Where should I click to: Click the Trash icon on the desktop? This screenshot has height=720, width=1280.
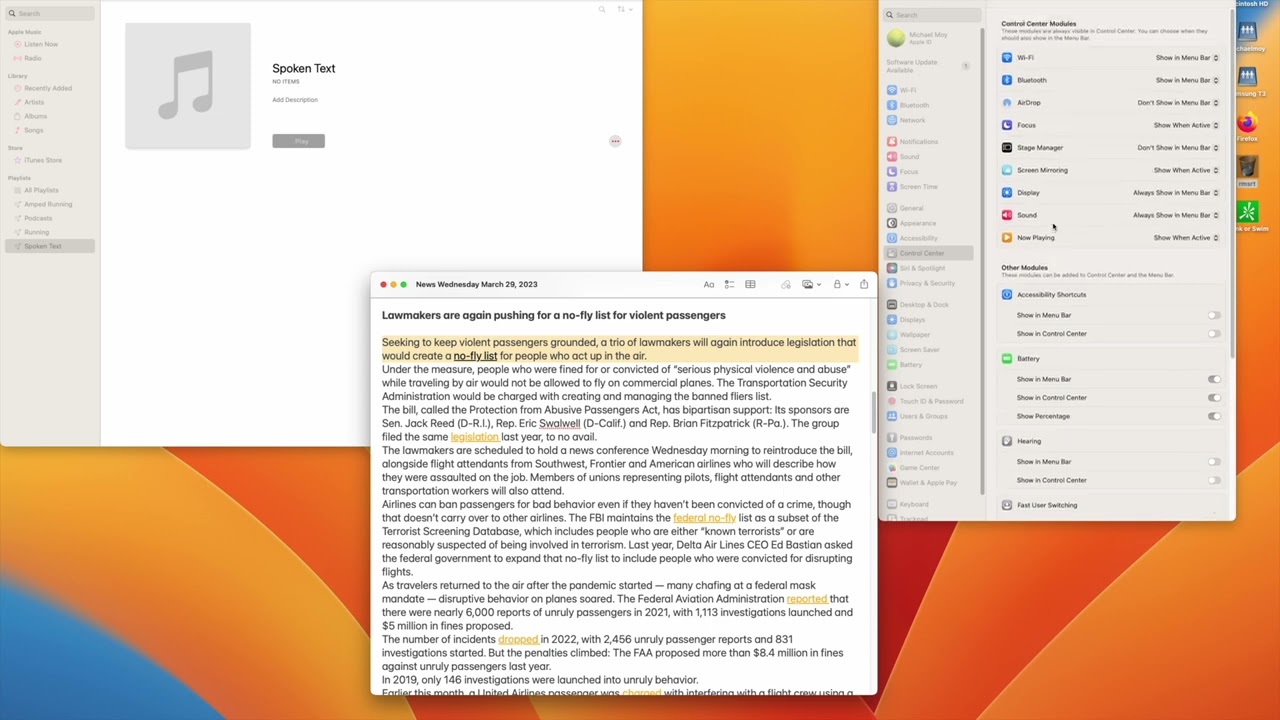coord(1247,166)
